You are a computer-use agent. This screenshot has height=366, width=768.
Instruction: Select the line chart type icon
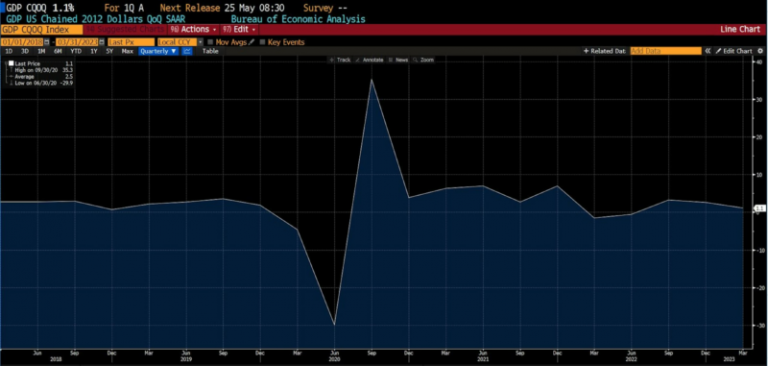tap(187, 51)
